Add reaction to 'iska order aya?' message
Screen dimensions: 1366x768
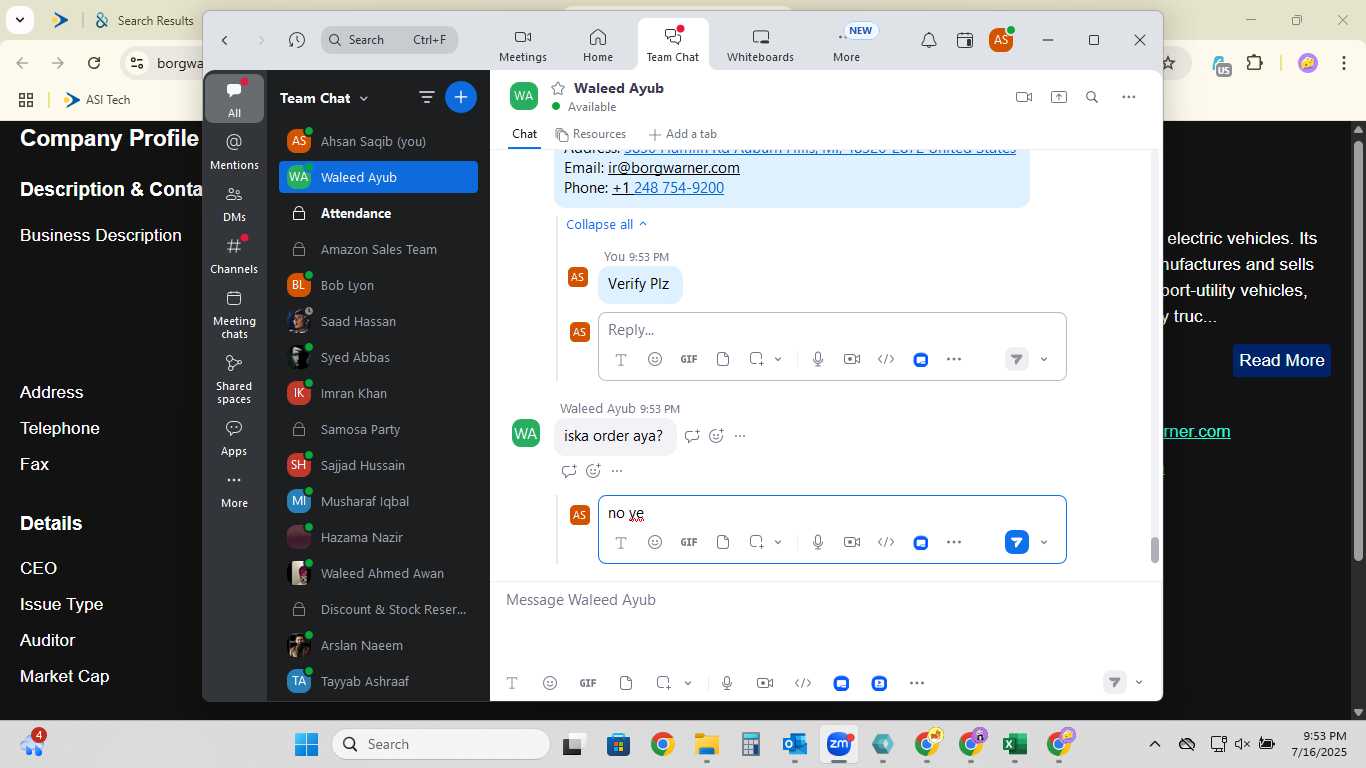pyautogui.click(x=716, y=436)
